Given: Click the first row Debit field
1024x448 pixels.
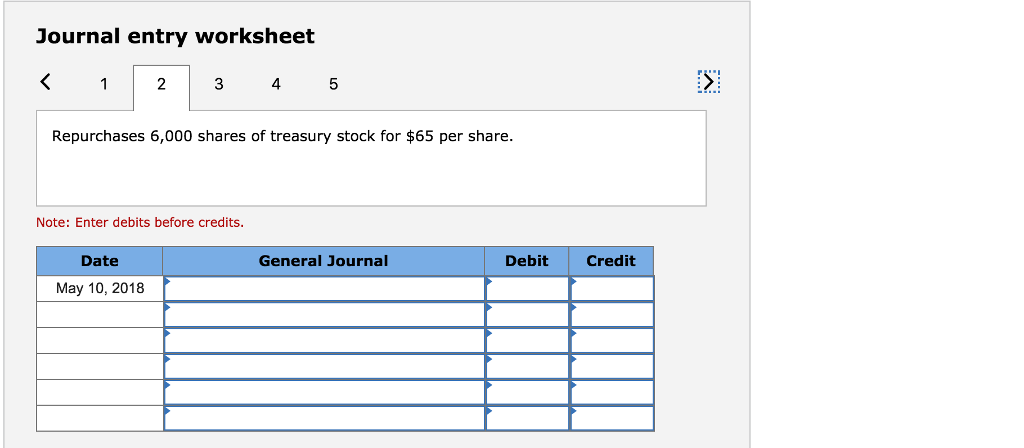Looking at the screenshot, I should coord(527,289).
